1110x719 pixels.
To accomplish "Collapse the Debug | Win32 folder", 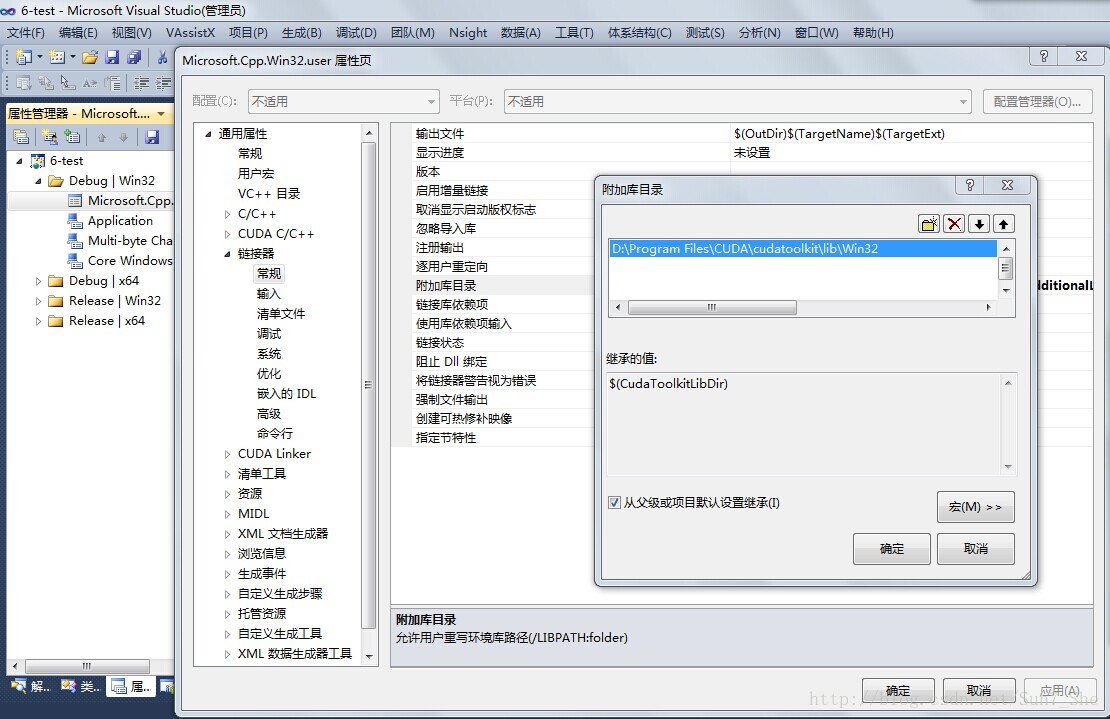I will [x=38, y=181].
